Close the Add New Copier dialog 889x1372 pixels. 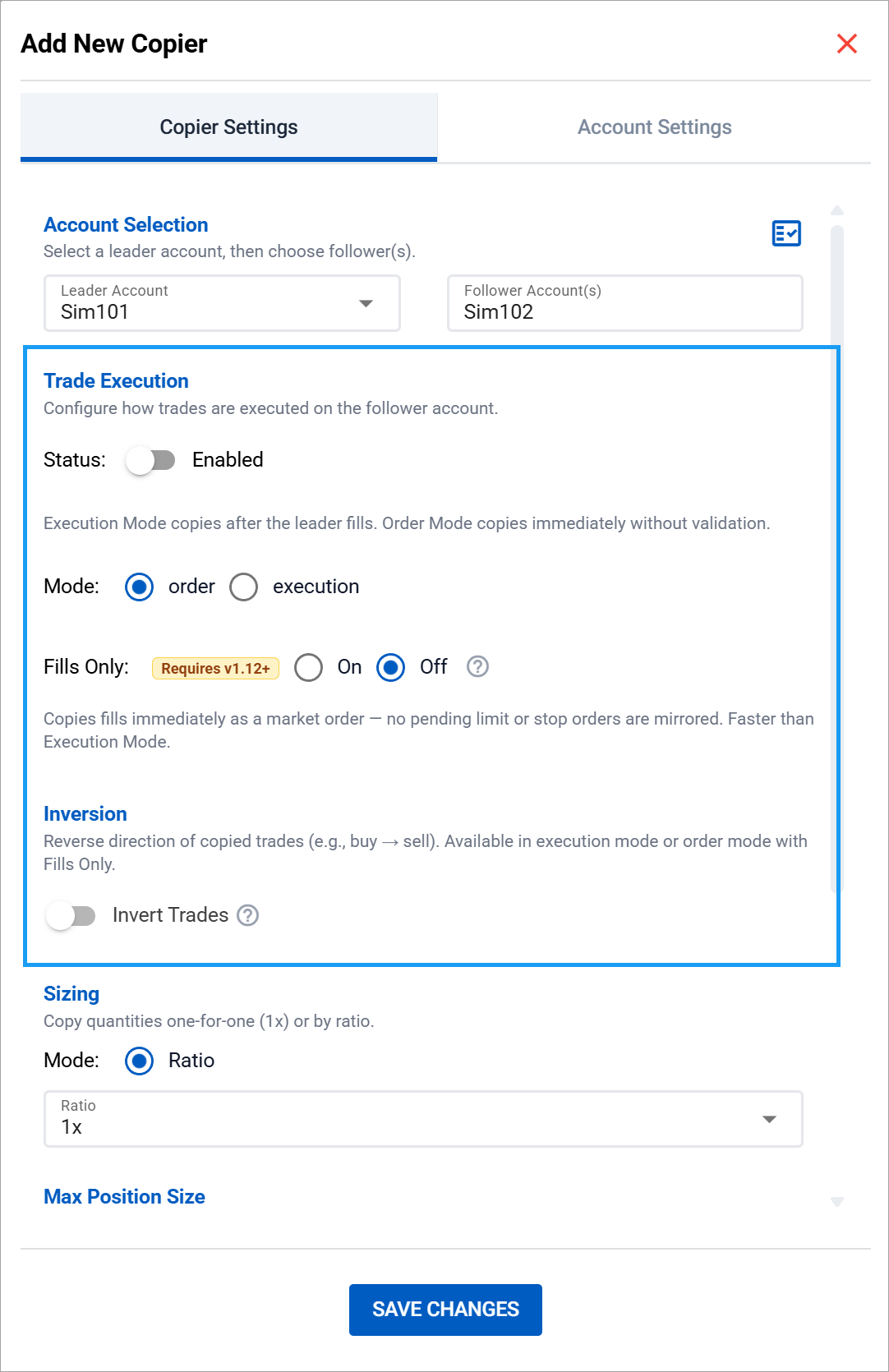coord(846,44)
